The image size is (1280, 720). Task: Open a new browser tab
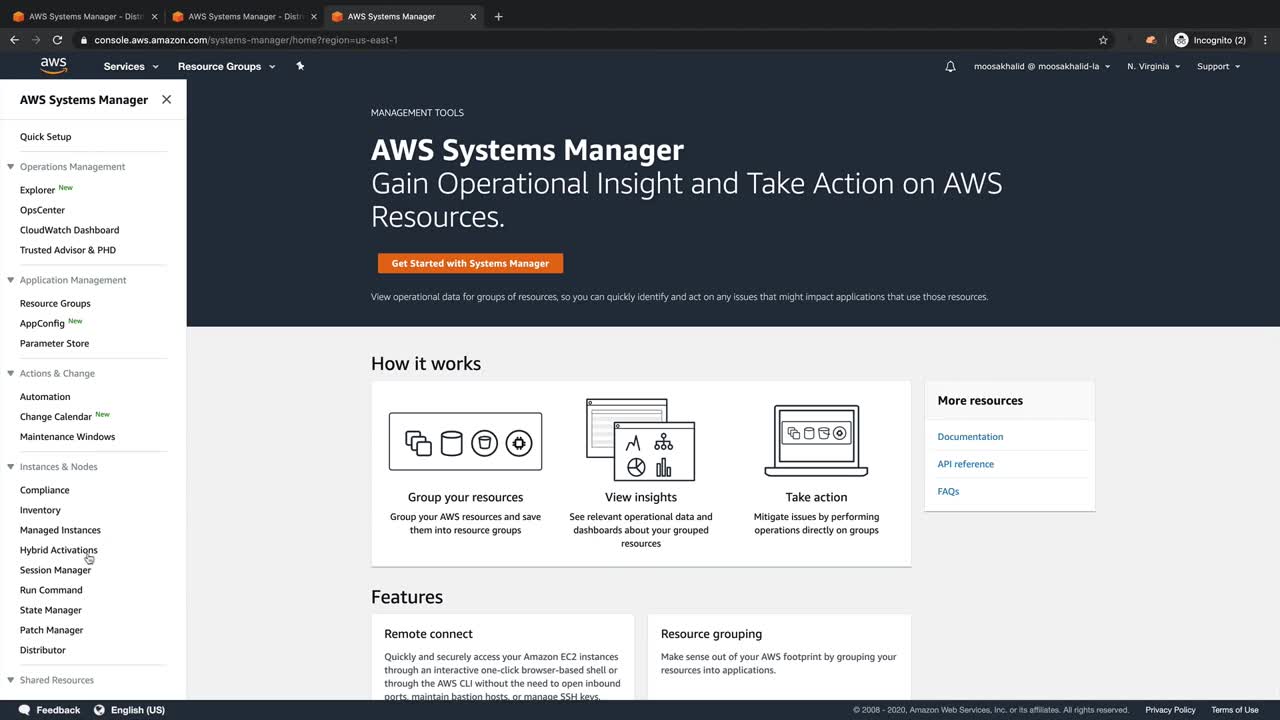[x=499, y=16]
